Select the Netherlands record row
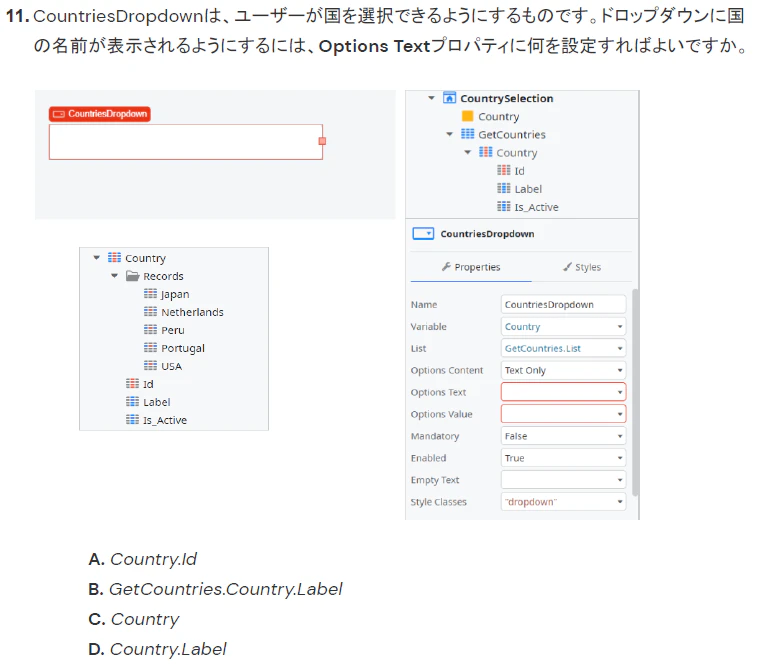The width and height of the screenshot is (778, 670). 184,312
